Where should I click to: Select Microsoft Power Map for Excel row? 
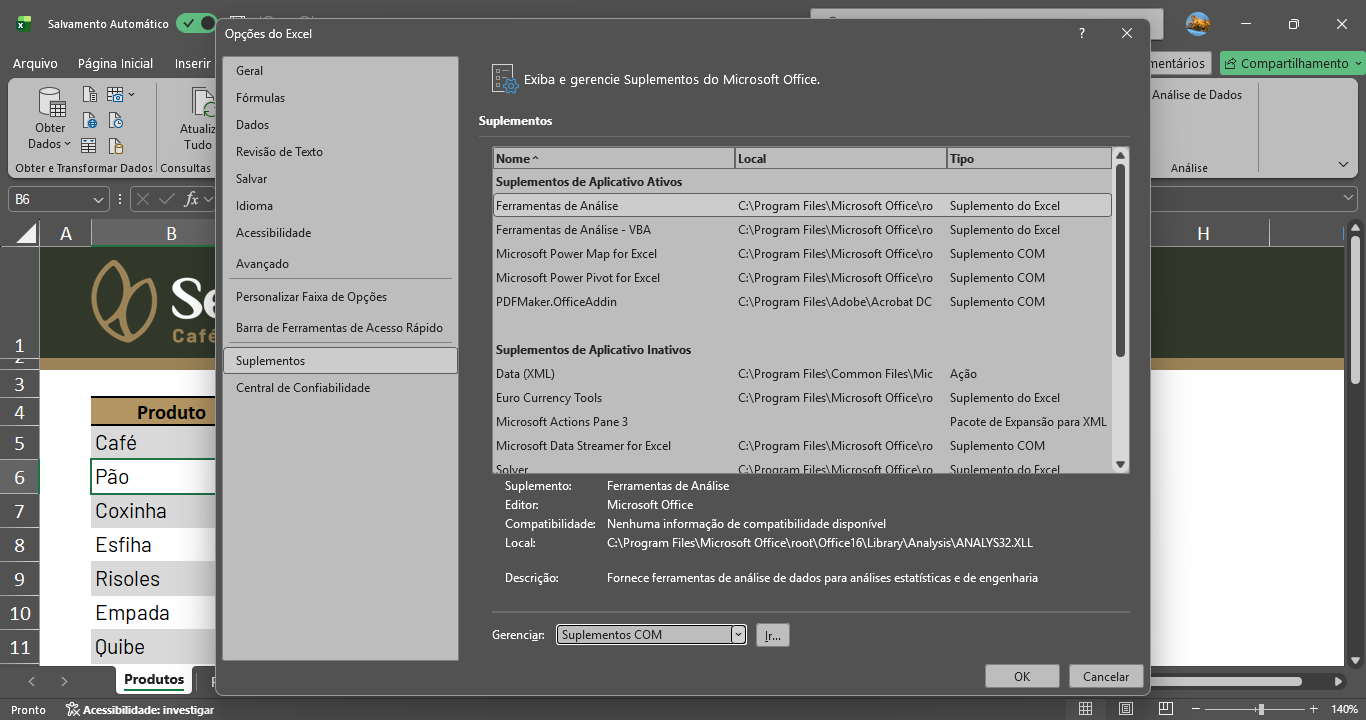tap(802, 254)
